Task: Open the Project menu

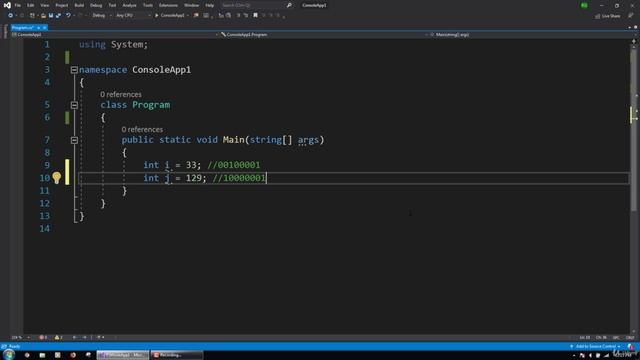Action: pyautogui.click(x=62, y=5)
